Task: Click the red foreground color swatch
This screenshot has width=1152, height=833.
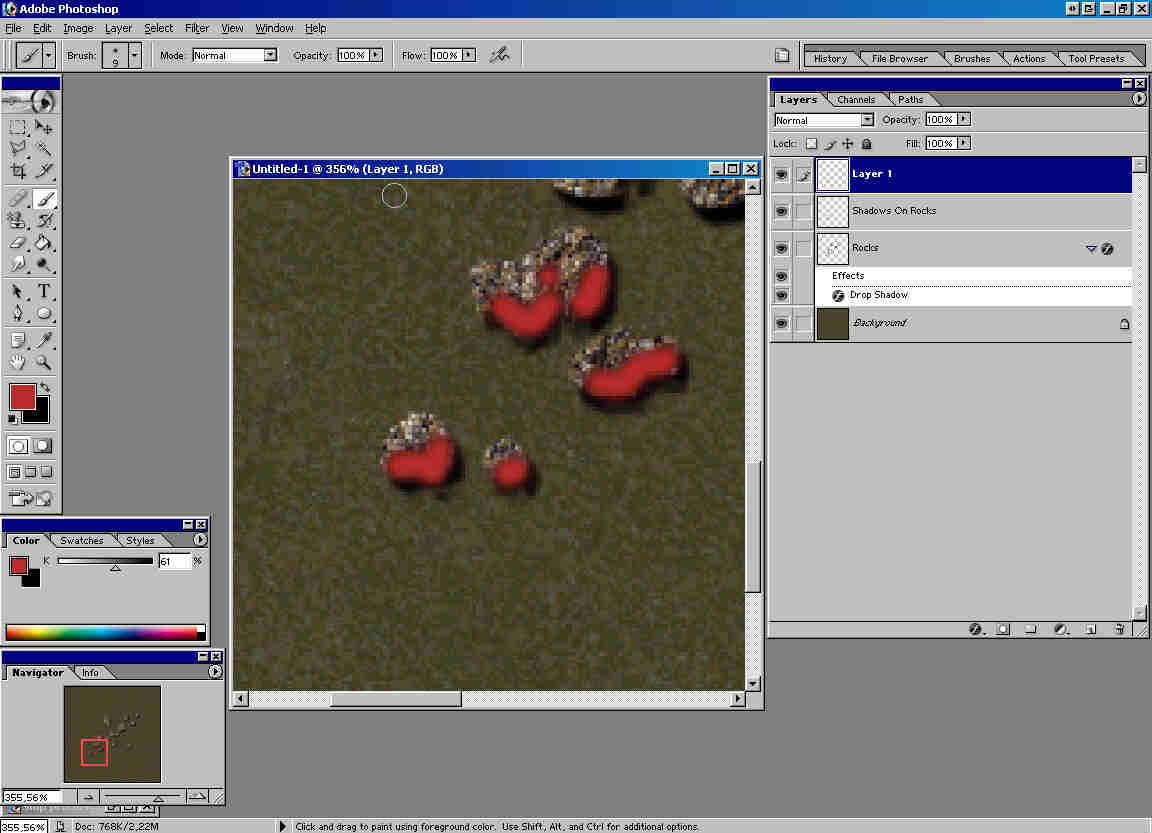Action: pos(22,396)
